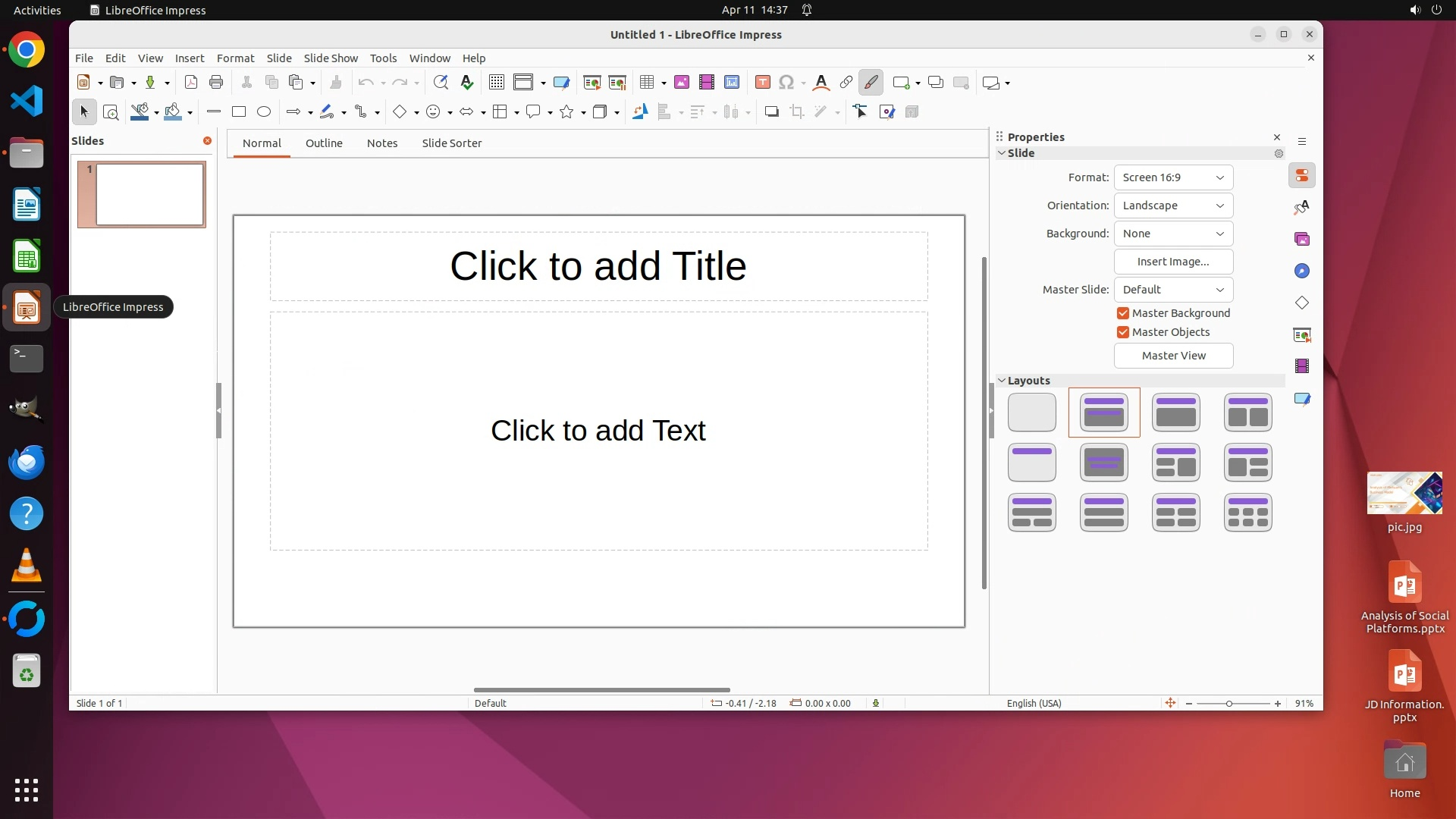This screenshot has width=1456, height=819.
Task: Toggle Point Edit Mode tool
Action: tap(861, 112)
